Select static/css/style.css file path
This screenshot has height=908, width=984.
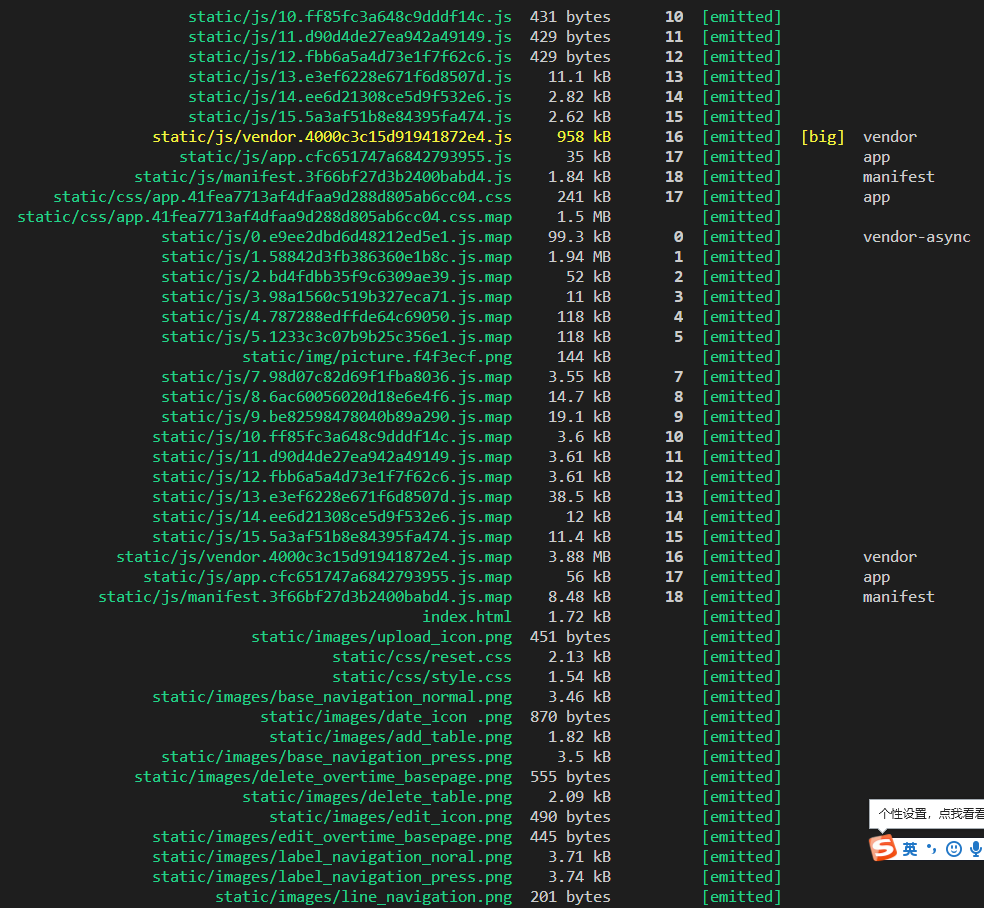click(x=422, y=677)
